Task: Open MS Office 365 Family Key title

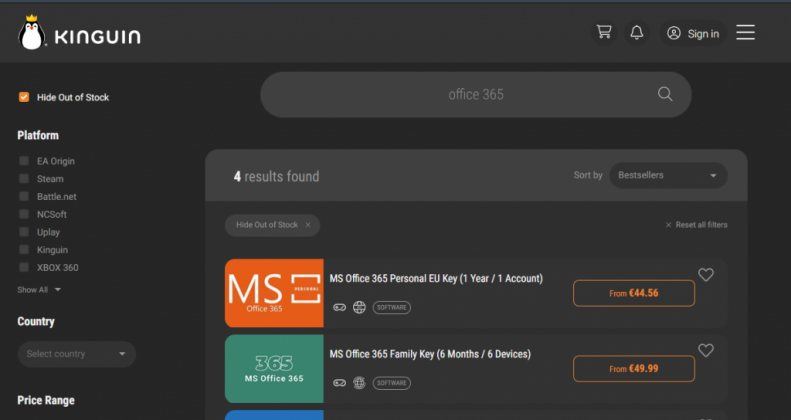Action: (x=430, y=354)
